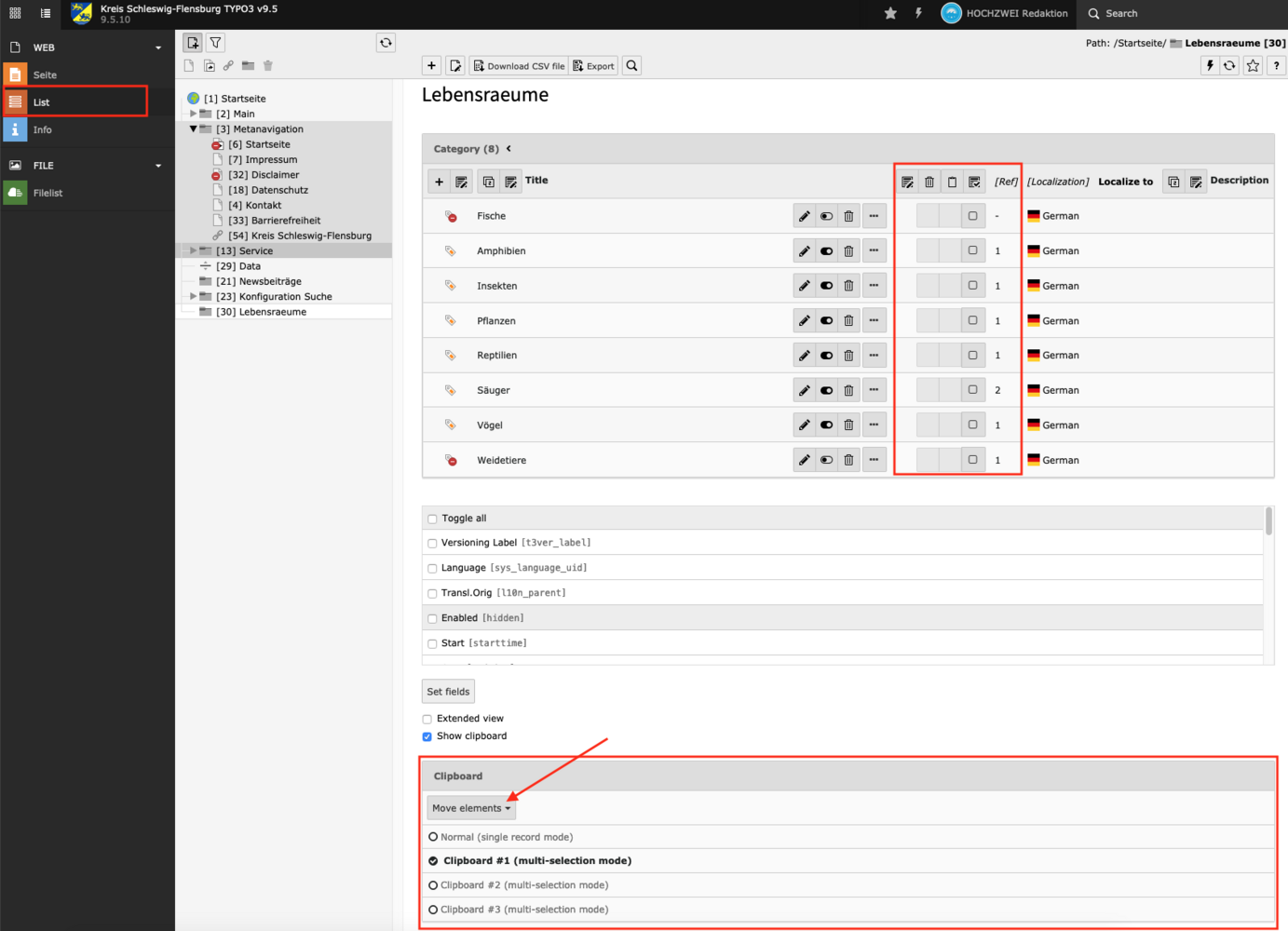Collapse the Metanavigation tree node
The width and height of the screenshot is (1288, 931).
click(x=194, y=129)
